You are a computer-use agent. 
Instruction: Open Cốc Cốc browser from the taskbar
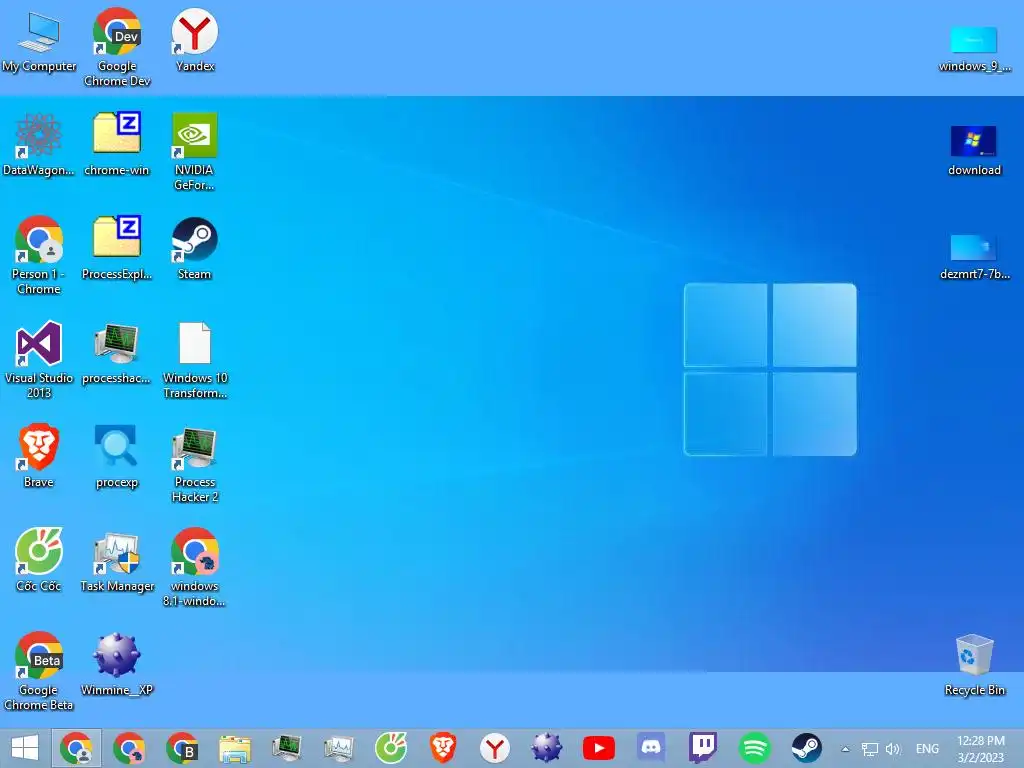click(x=391, y=748)
